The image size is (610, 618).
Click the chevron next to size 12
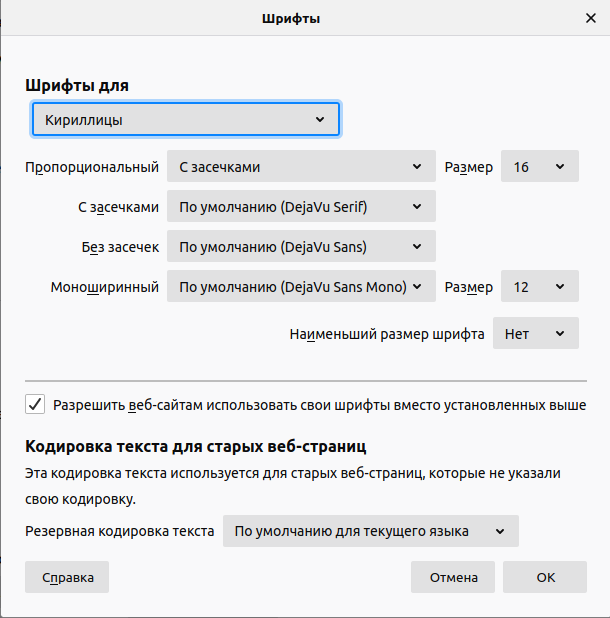560,287
